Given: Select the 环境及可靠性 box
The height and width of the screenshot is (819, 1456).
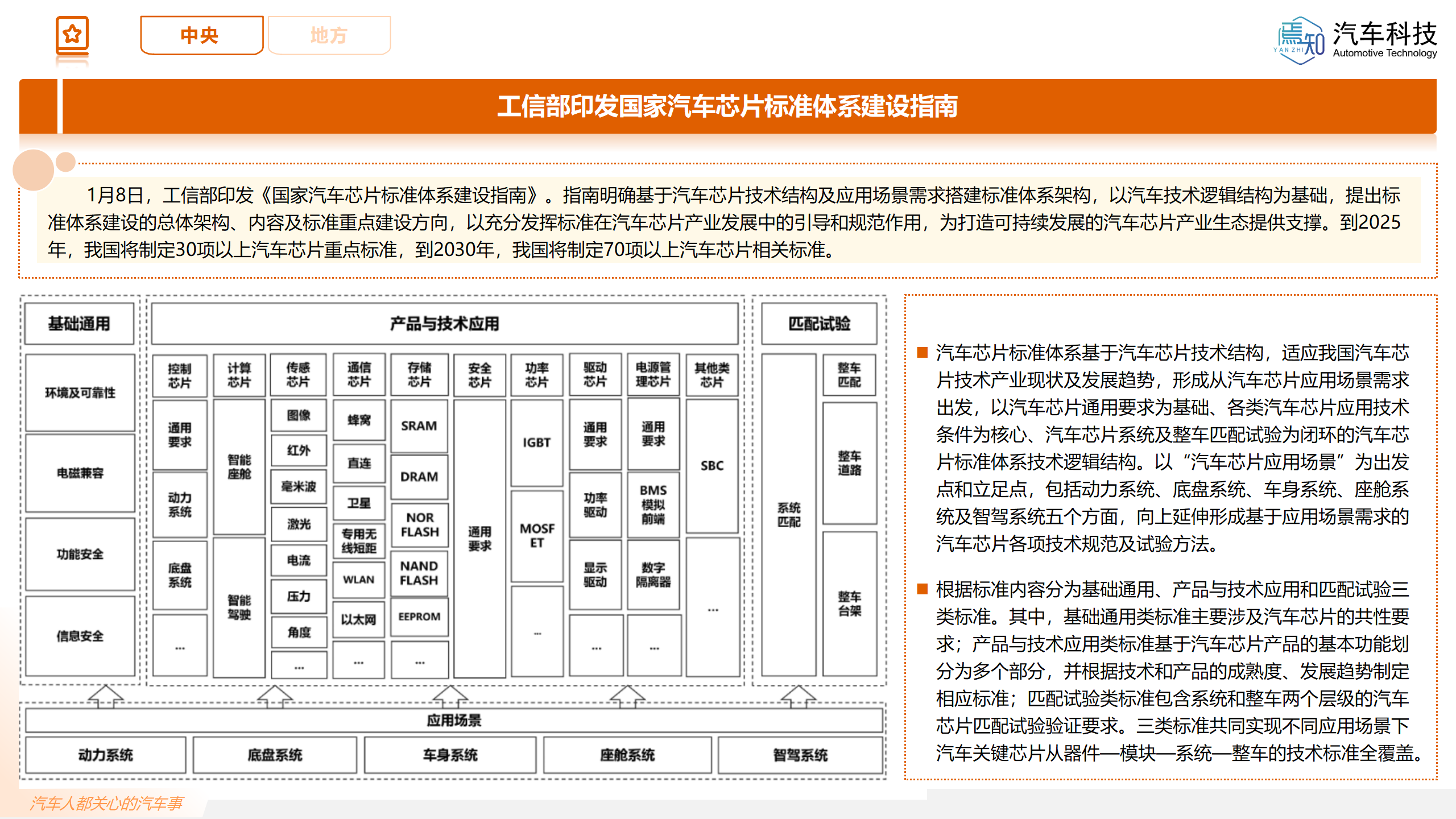Looking at the screenshot, I should [80, 392].
